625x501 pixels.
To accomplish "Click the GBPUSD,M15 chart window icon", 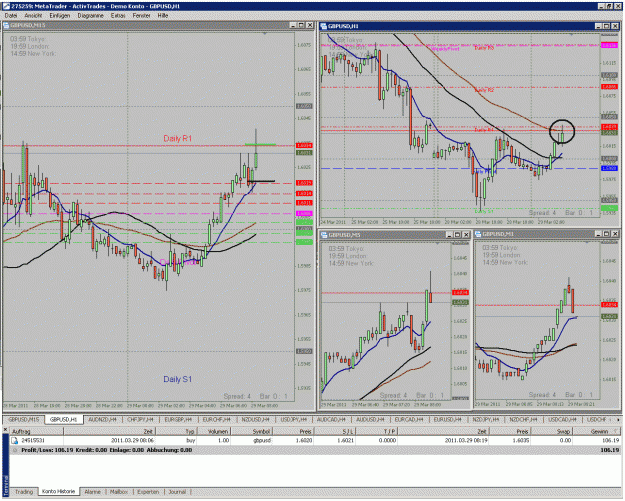I will pyautogui.click(x=6, y=25).
